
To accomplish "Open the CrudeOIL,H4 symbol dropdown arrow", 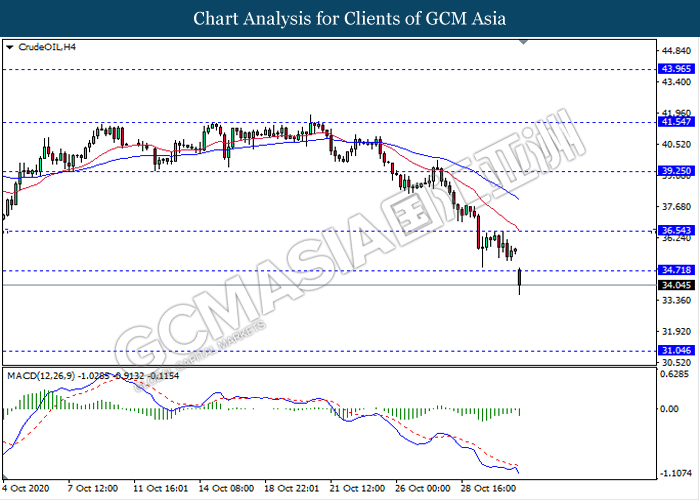I will tap(10, 47).
